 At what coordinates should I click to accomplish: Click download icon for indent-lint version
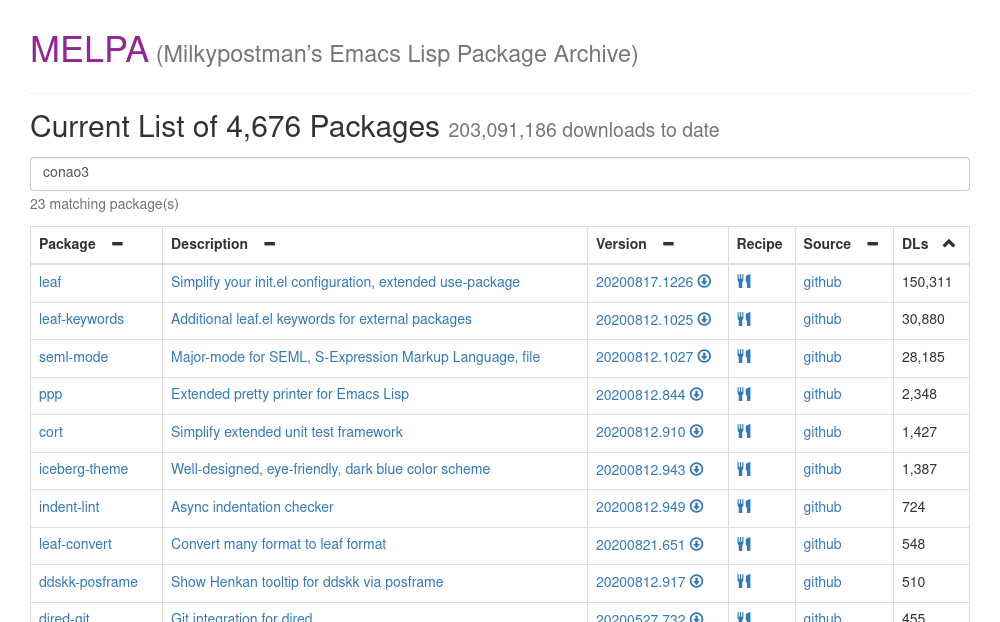(696, 507)
